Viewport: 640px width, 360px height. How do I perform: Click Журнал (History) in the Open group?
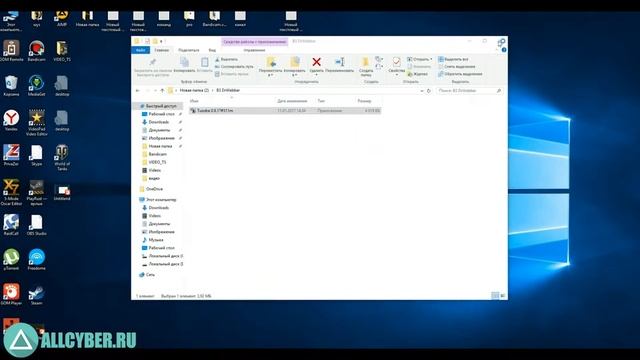pos(418,74)
